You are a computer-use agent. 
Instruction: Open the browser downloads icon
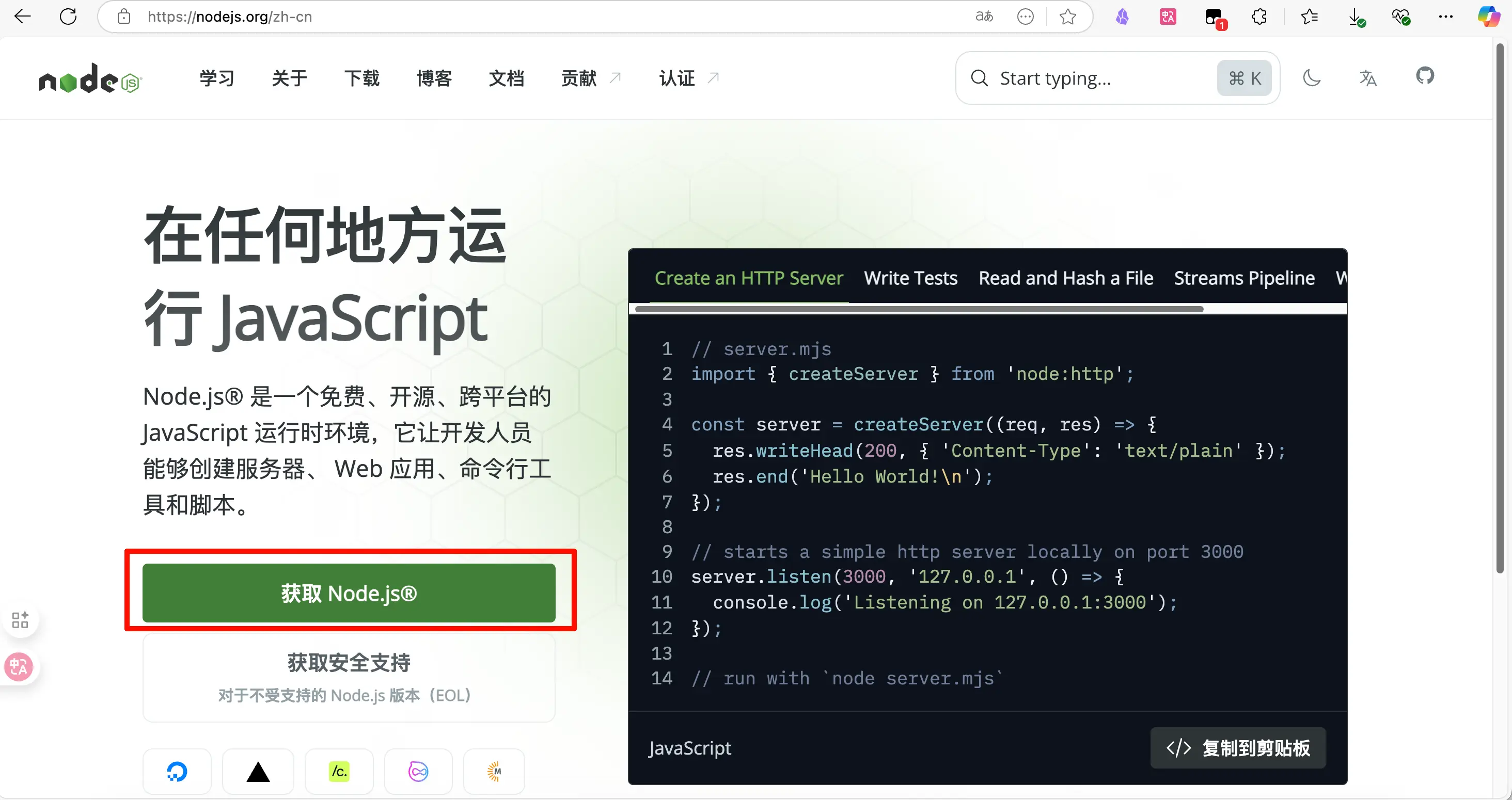tap(1356, 17)
